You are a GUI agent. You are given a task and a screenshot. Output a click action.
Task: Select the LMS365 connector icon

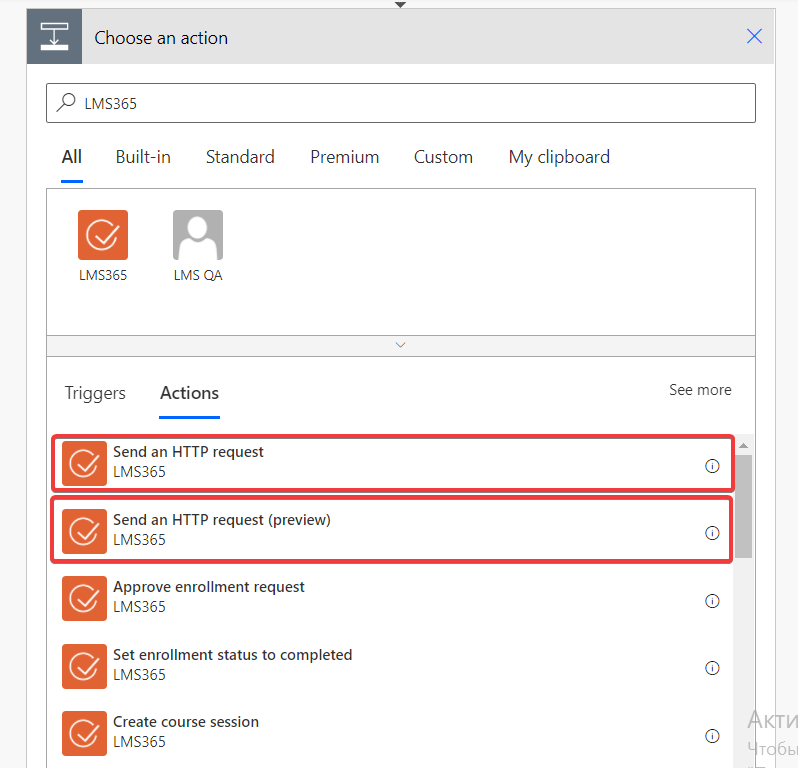[103, 235]
